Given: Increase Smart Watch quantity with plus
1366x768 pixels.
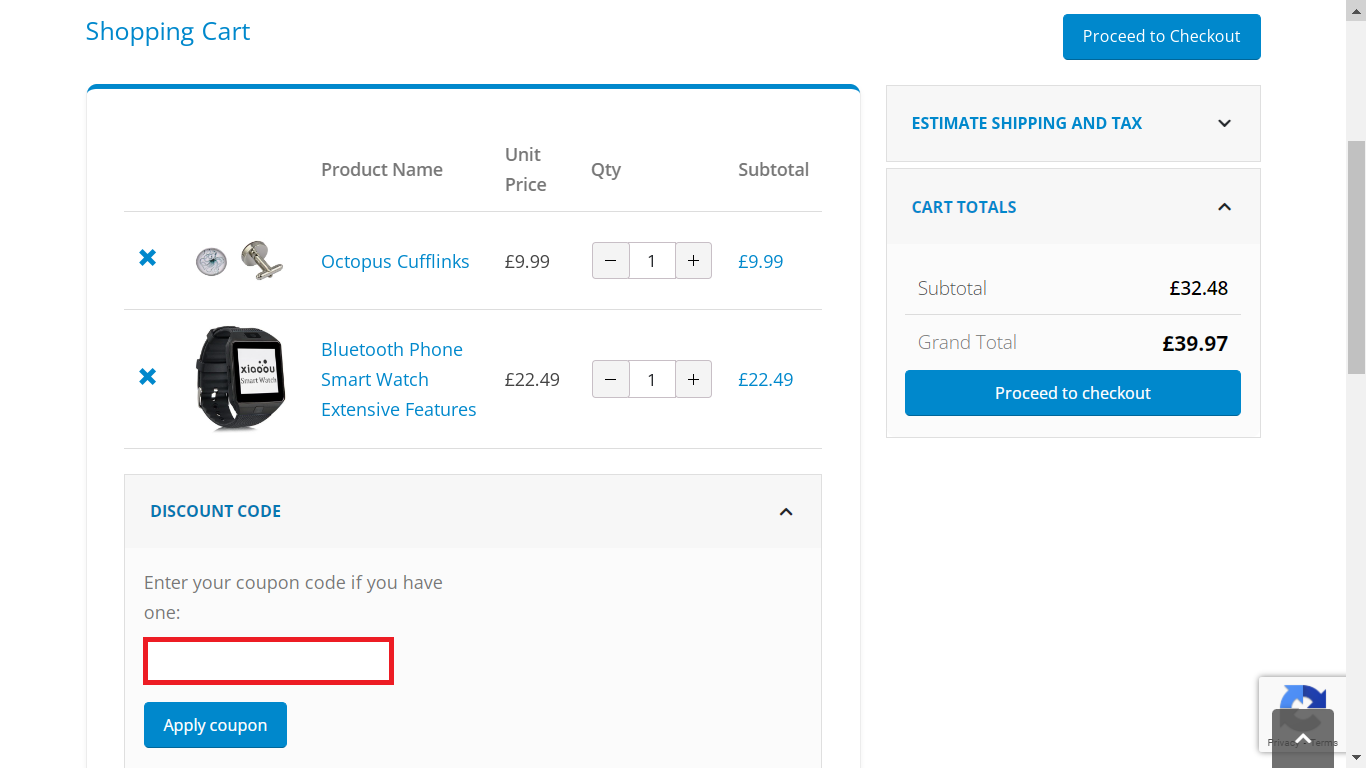Looking at the screenshot, I should click(693, 379).
